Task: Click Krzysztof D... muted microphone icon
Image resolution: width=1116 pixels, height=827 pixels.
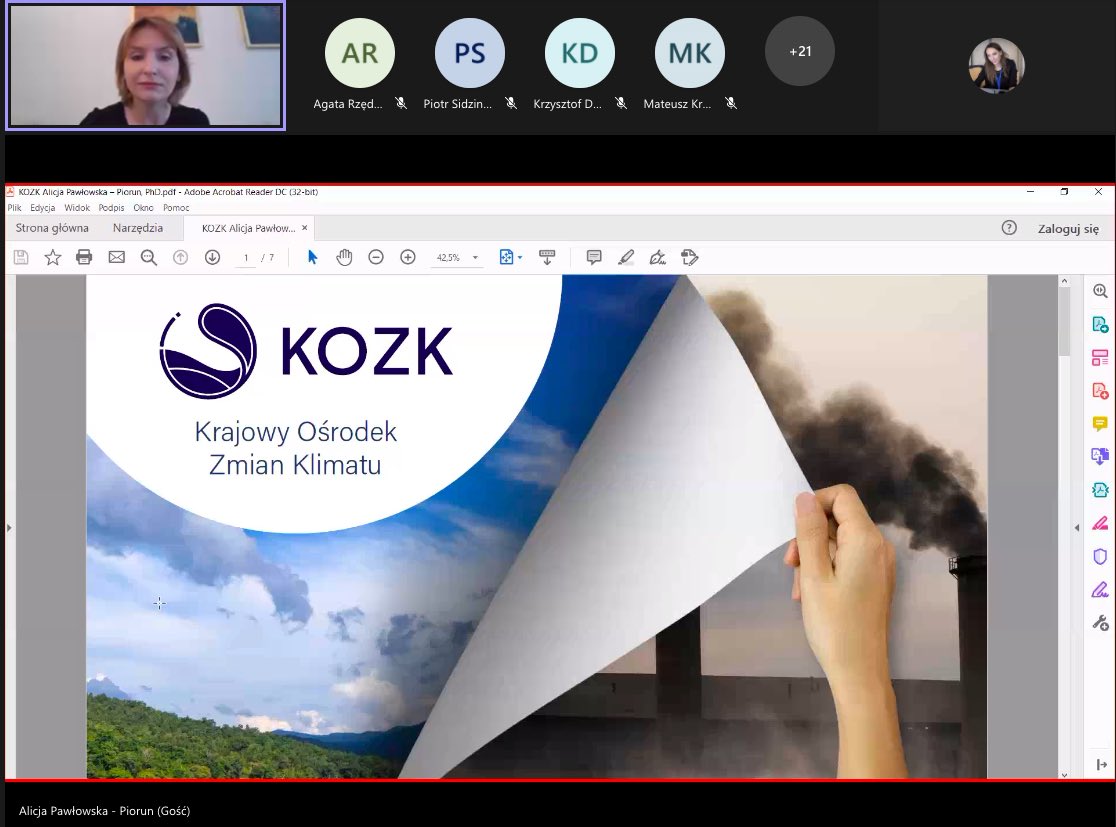Action: 621,103
